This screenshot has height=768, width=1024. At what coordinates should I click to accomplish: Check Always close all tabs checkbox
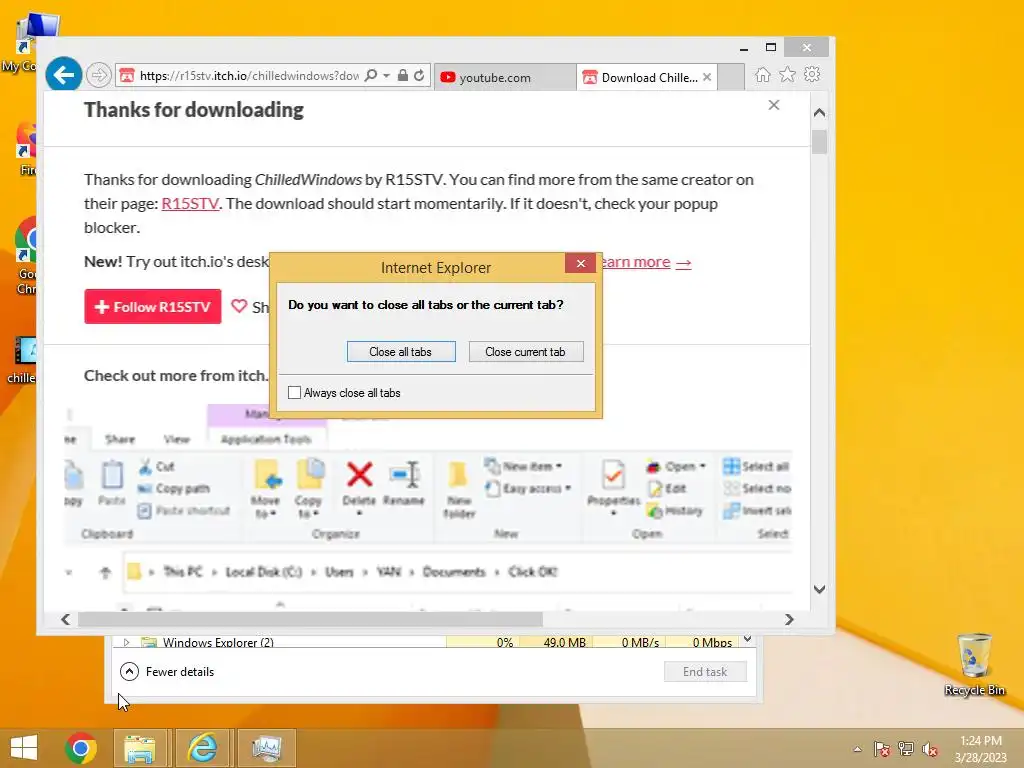295,392
